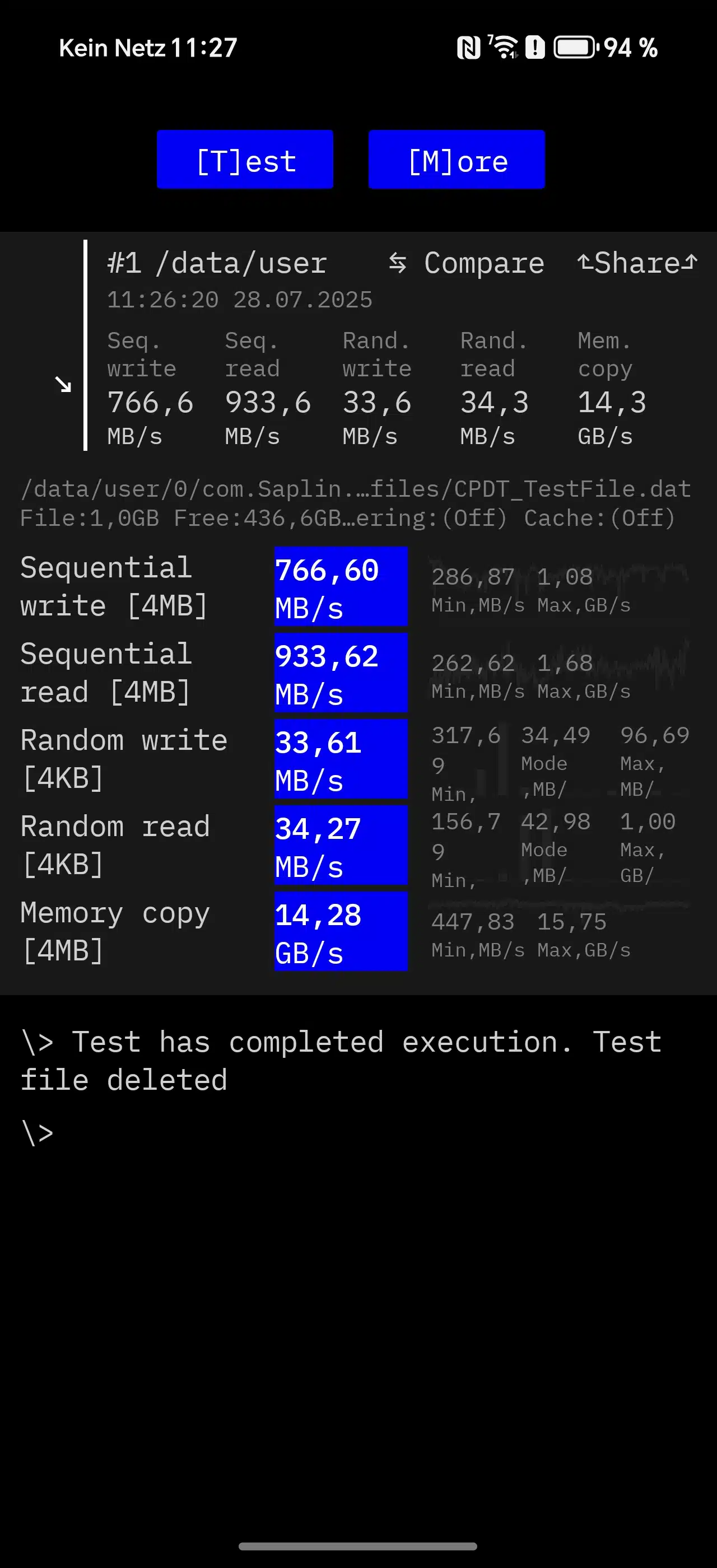Viewport: 717px width, 1568px height.
Task: Click the Memory copy 14,28 GB/s bar
Action: [x=341, y=931]
